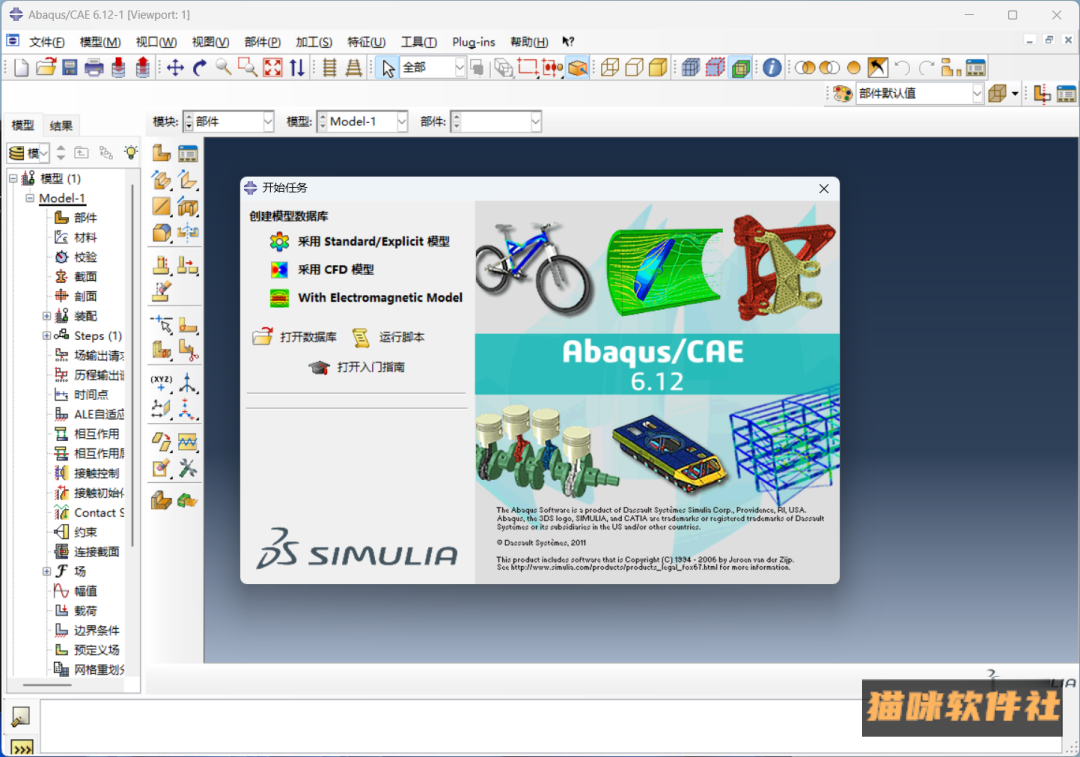The height and width of the screenshot is (757, 1080).
Task: Open the 帮助(H) menu
Action: (529, 42)
